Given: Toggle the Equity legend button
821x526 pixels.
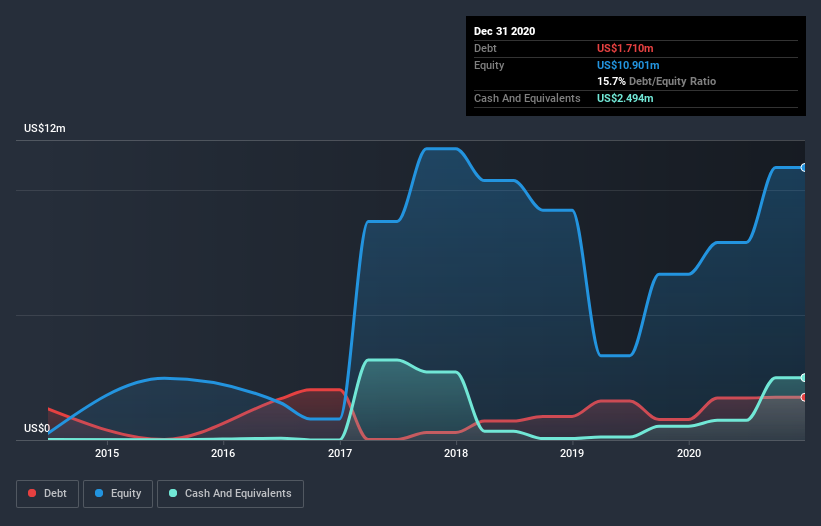Looking at the screenshot, I should pyautogui.click(x=118, y=494).
